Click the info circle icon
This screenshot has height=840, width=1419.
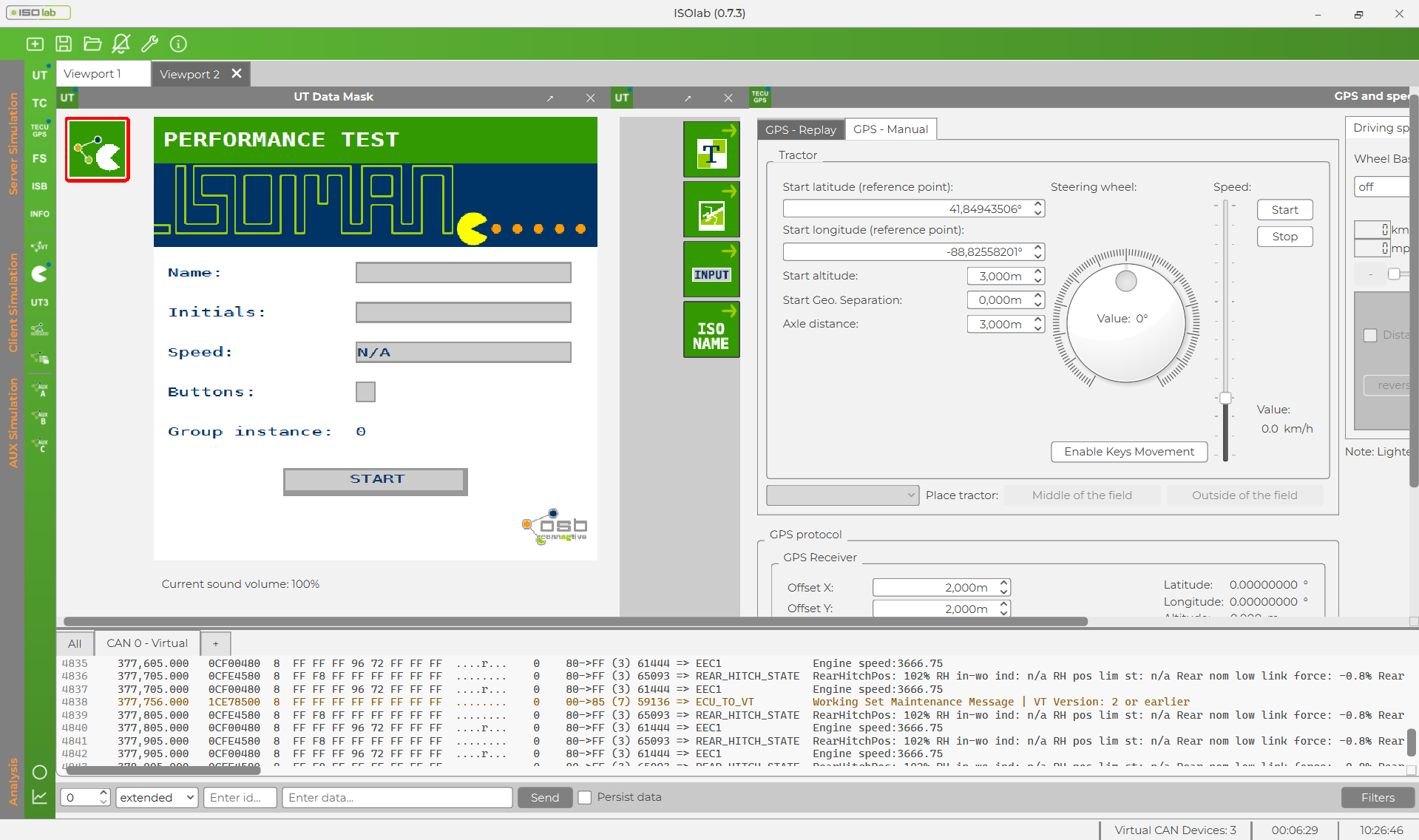coord(178,44)
